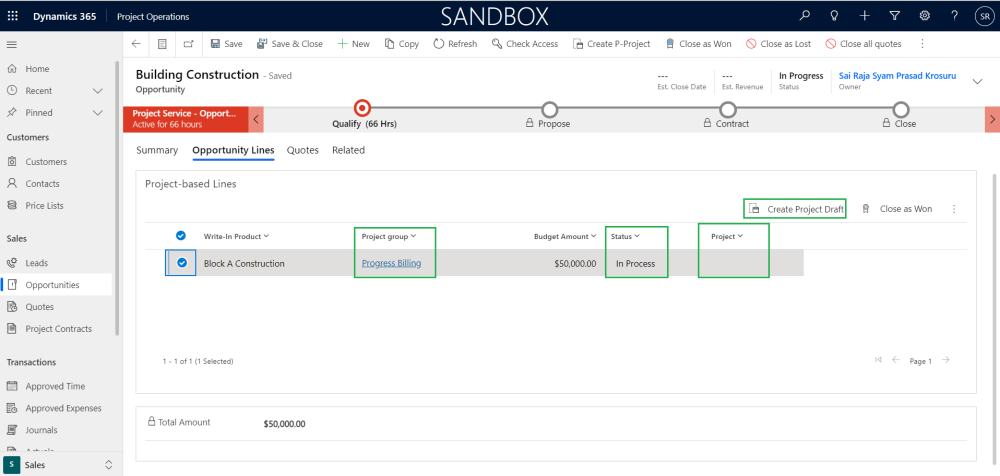The image size is (1000, 476).
Task: Switch to the Opportunity Lines tab
Action: point(233,150)
